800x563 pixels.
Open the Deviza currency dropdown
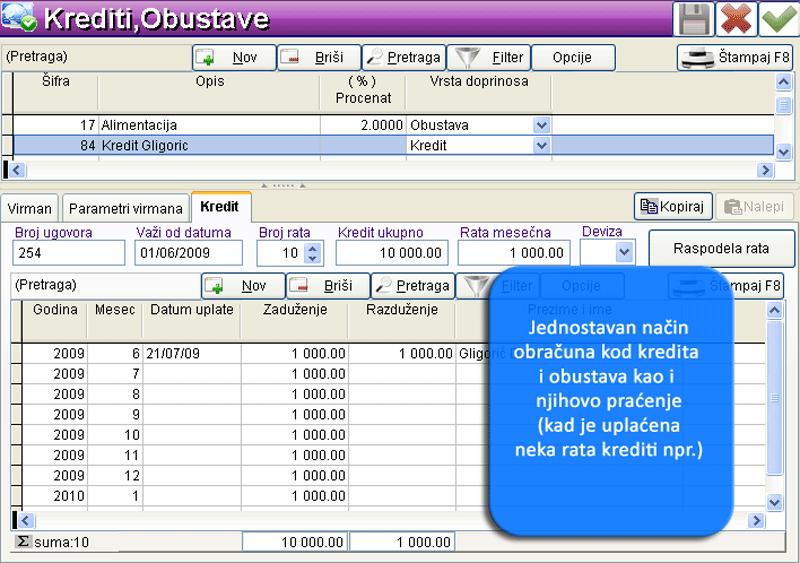[x=625, y=253]
